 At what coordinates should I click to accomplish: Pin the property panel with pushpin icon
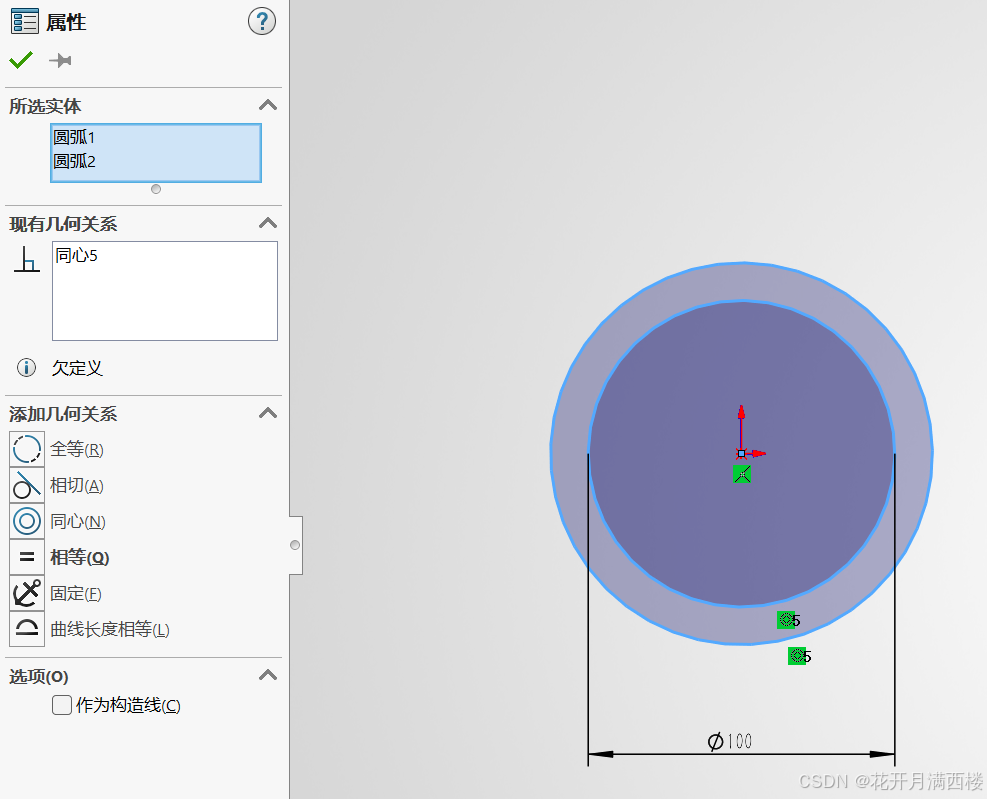pyautogui.click(x=60, y=60)
